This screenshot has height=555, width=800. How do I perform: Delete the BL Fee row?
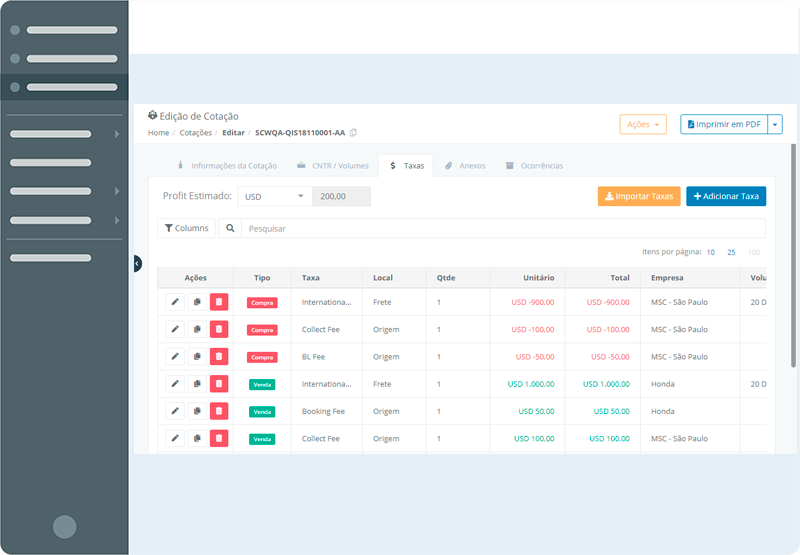(x=219, y=356)
